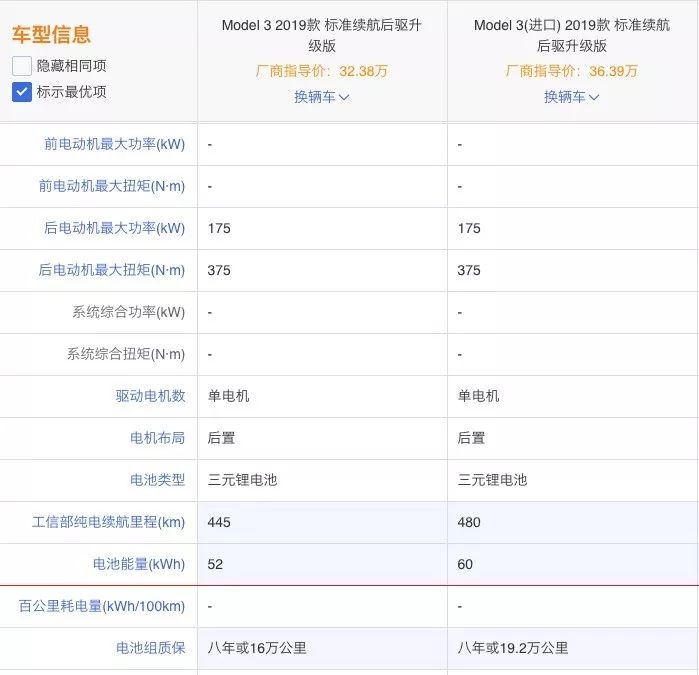Select the Model 3(进口) 2019款 title

(x=572, y=35)
